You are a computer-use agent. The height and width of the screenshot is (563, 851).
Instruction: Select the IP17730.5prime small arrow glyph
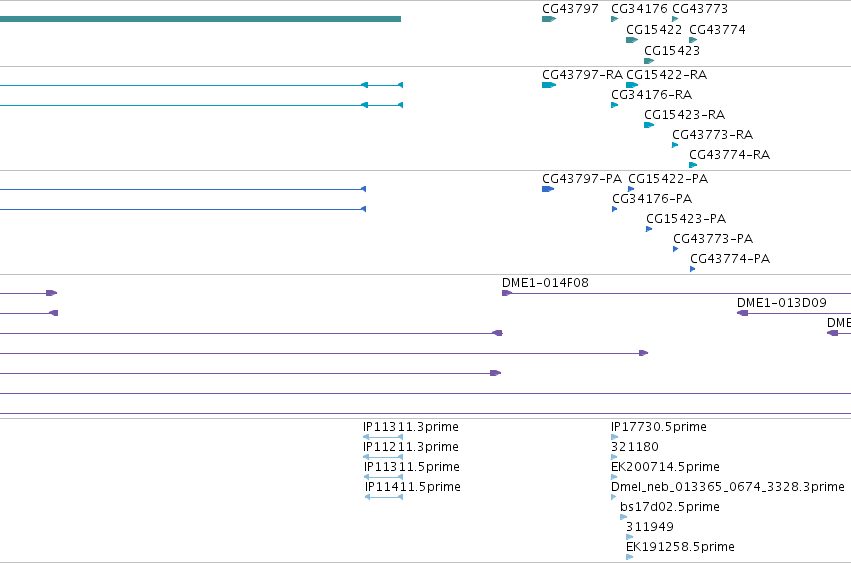[614, 437]
